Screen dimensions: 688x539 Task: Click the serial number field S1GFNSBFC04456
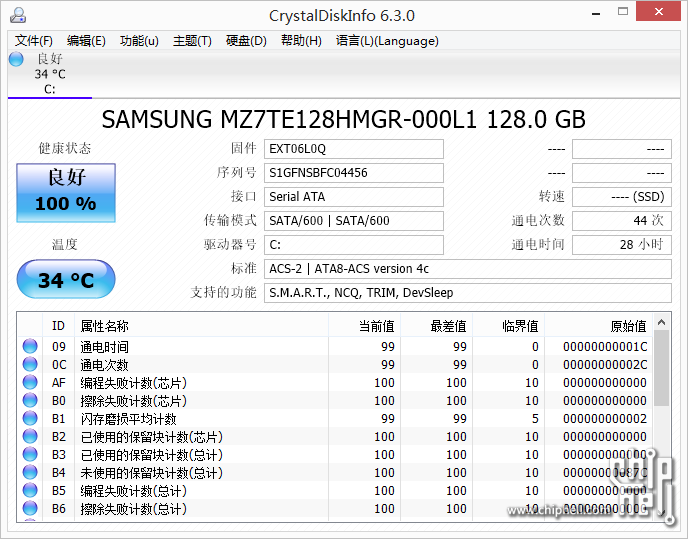[x=354, y=173]
